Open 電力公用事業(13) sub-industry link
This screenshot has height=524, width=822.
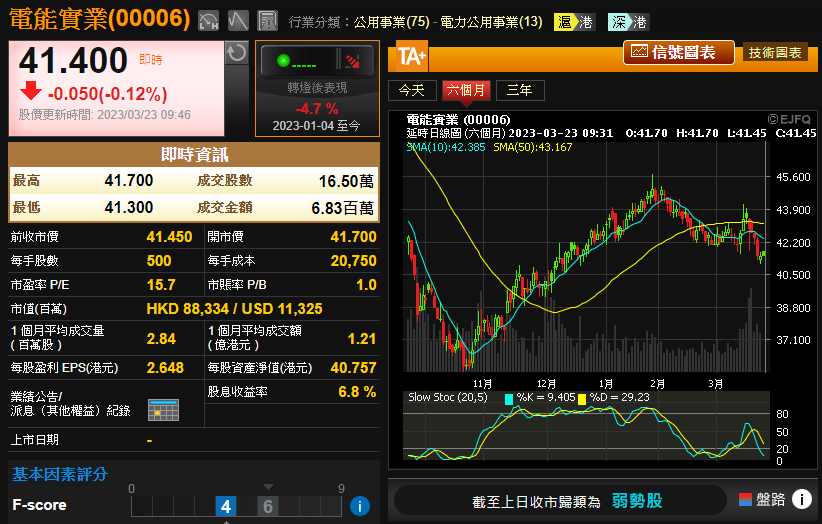(491, 22)
